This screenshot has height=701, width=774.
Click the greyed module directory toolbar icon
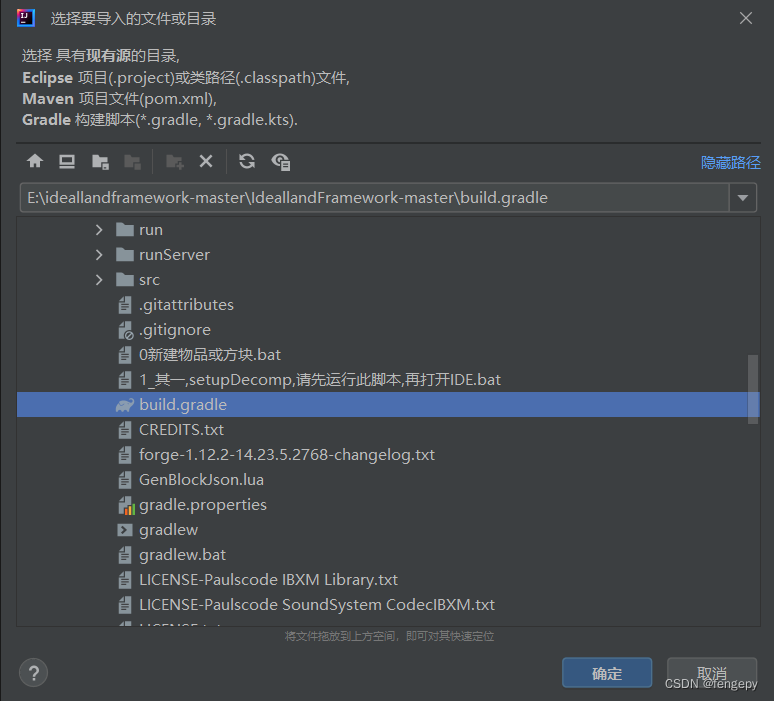pyautogui.click(x=132, y=161)
